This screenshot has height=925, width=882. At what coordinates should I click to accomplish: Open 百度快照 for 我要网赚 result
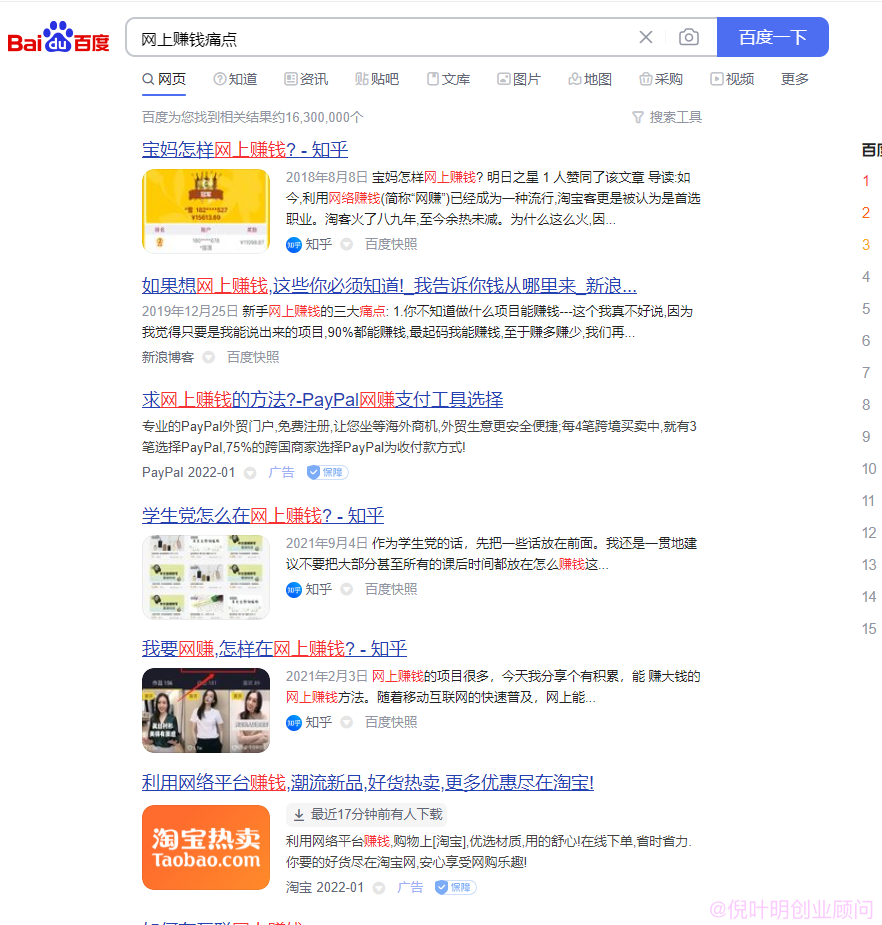(391, 722)
